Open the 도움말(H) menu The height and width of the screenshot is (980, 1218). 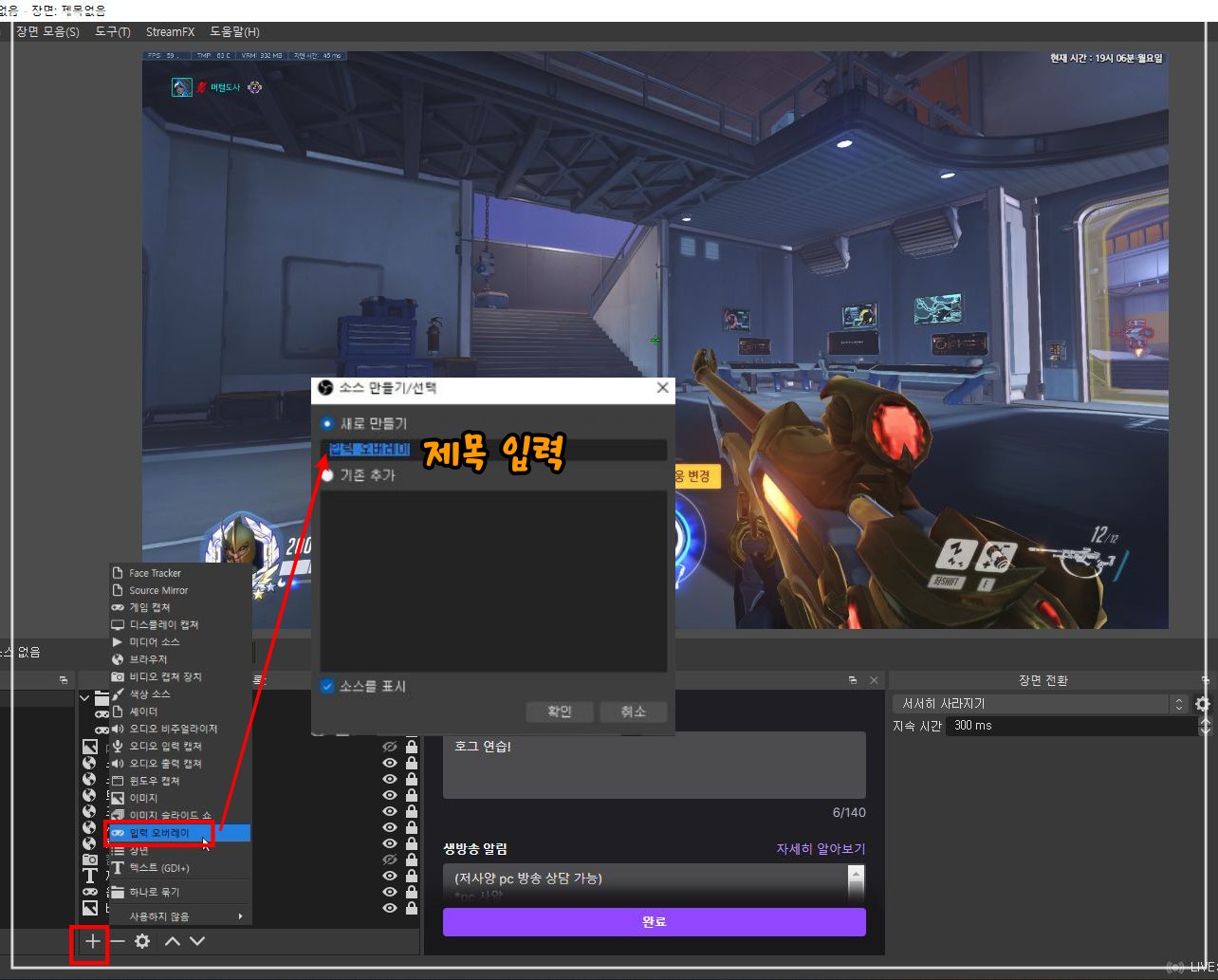click(234, 31)
